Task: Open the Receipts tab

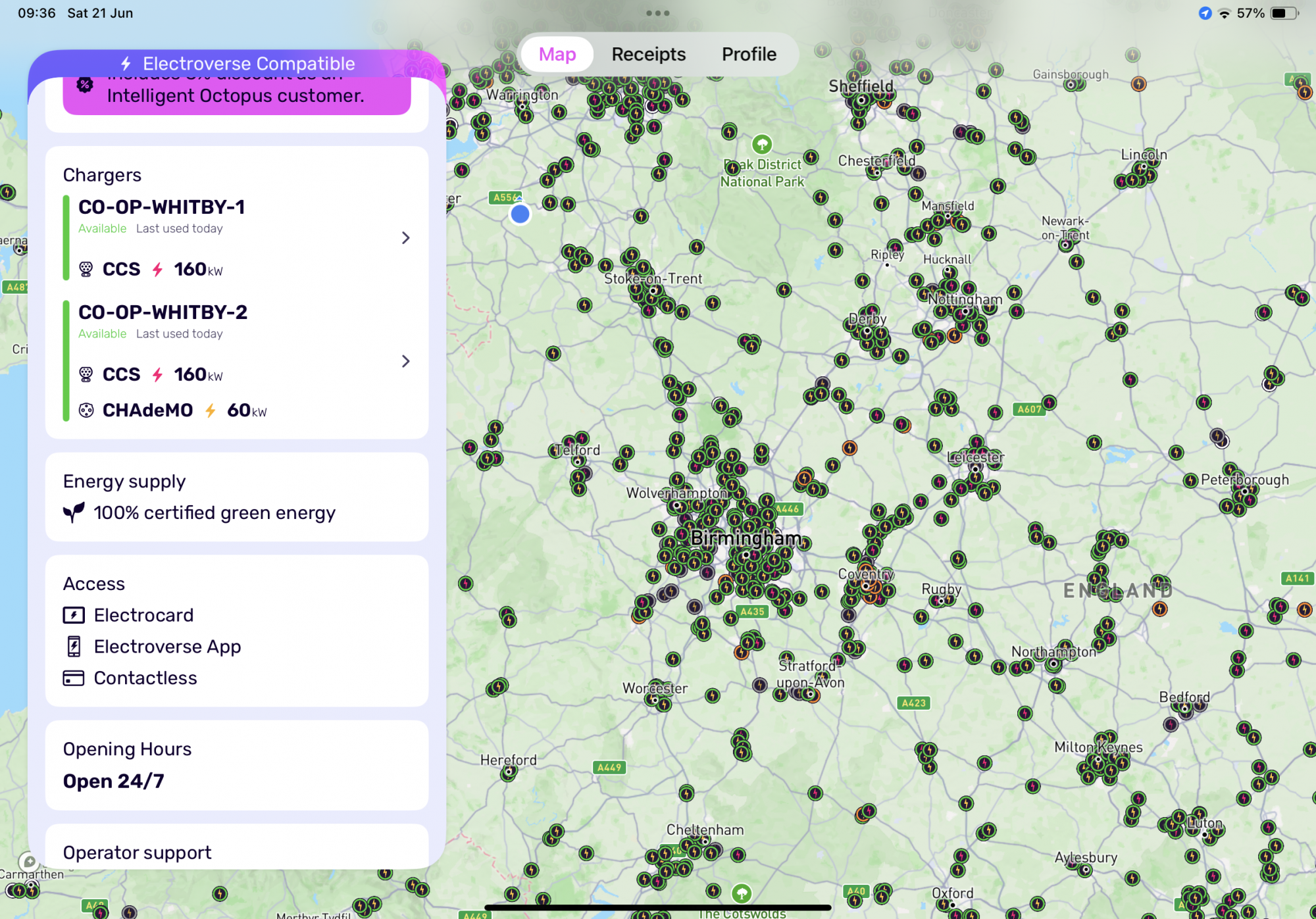Action: [648, 54]
